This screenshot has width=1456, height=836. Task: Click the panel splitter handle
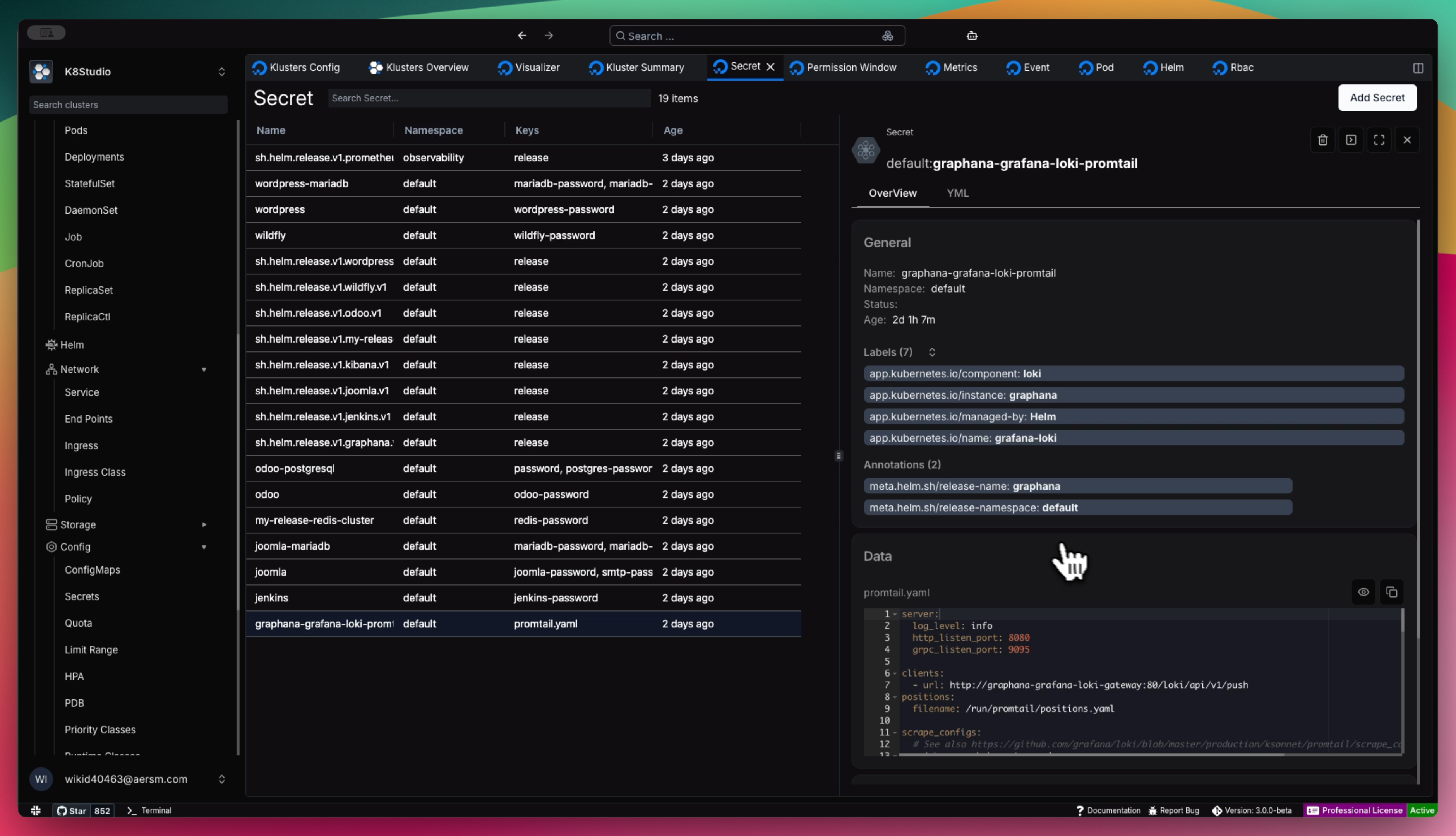click(838, 456)
